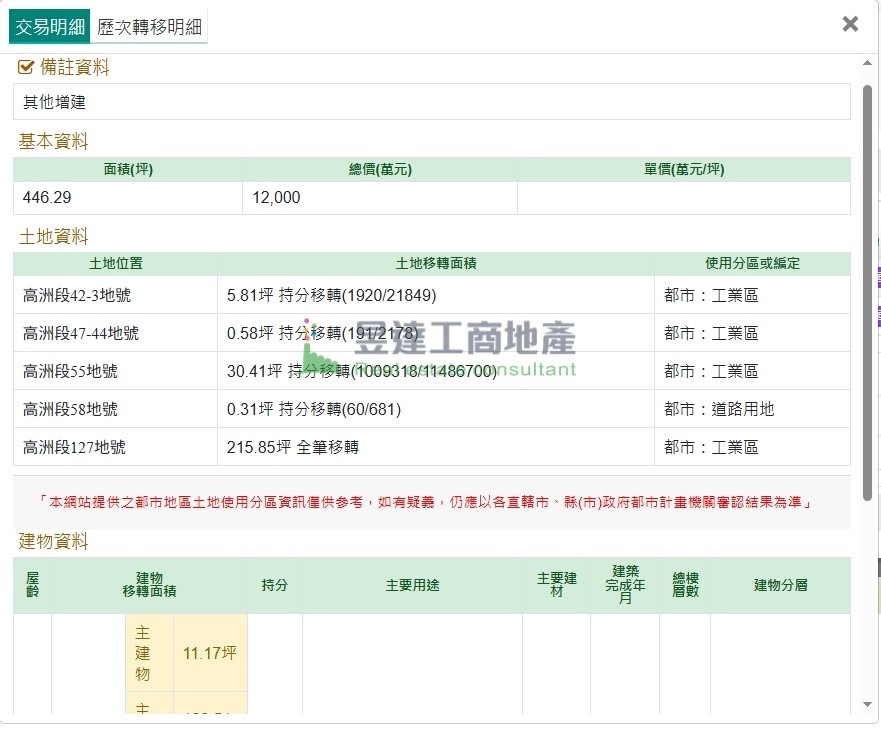This screenshot has height=737, width=881.
Task: Click the 高洲段55地號 land entry
Action: click(115, 372)
